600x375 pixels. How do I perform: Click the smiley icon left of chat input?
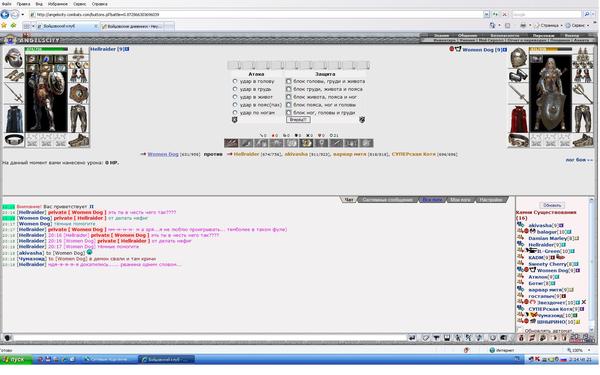point(7,338)
